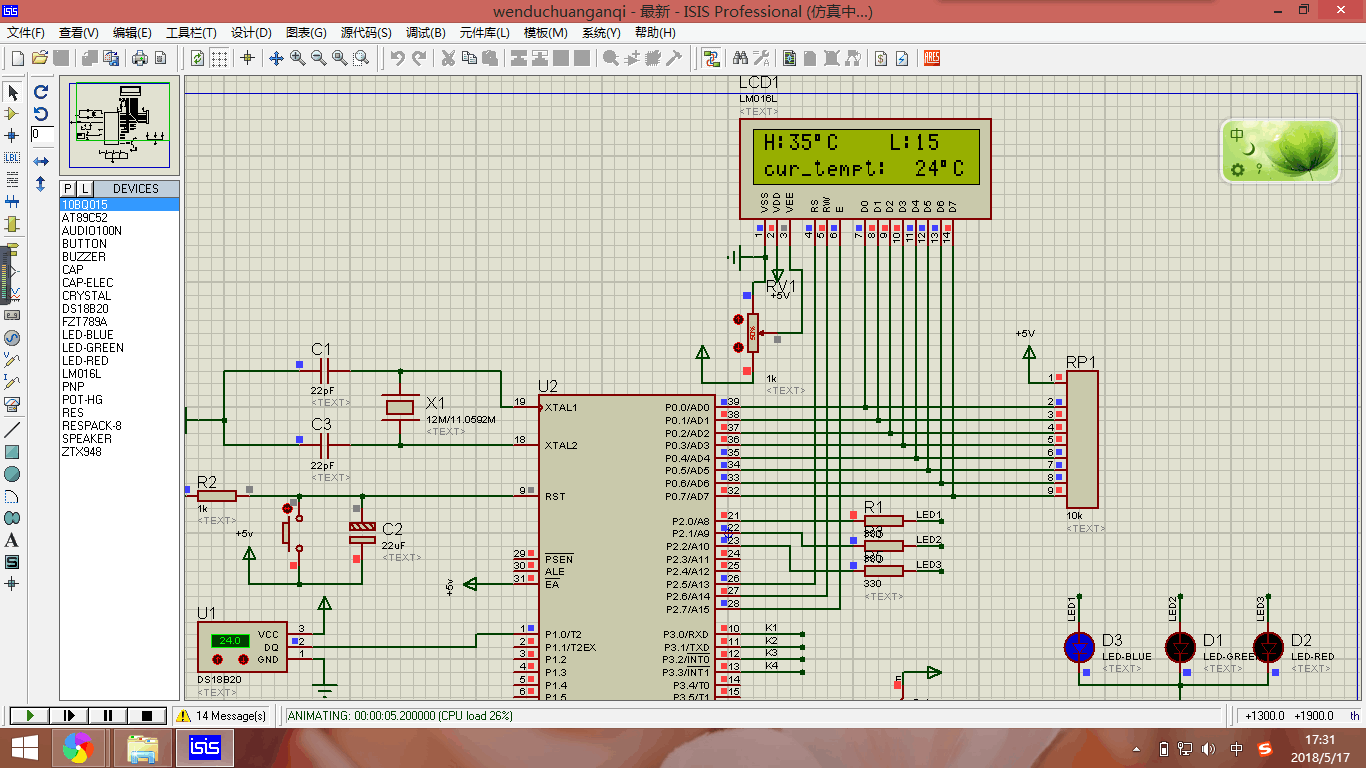Open the 查看(V) menu
Viewport: 1366px width, 768px height.
(x=79, y=33)
